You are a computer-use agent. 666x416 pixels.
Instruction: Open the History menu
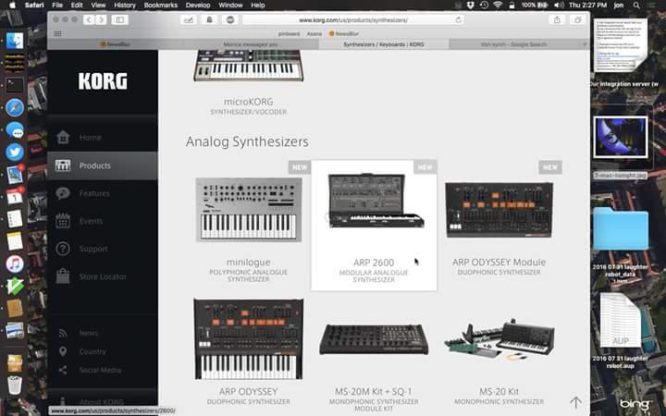[x=124, y=5]
